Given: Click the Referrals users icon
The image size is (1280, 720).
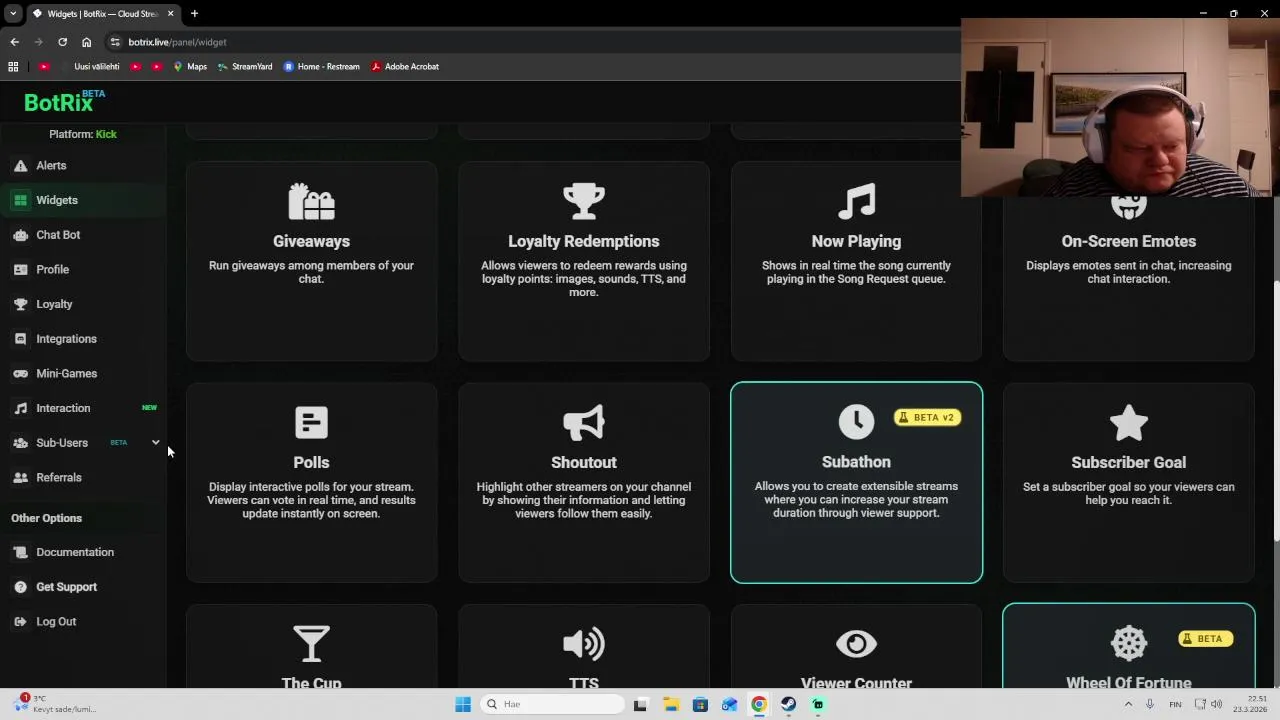Looking at the screenshot, I should click(20, 478).
